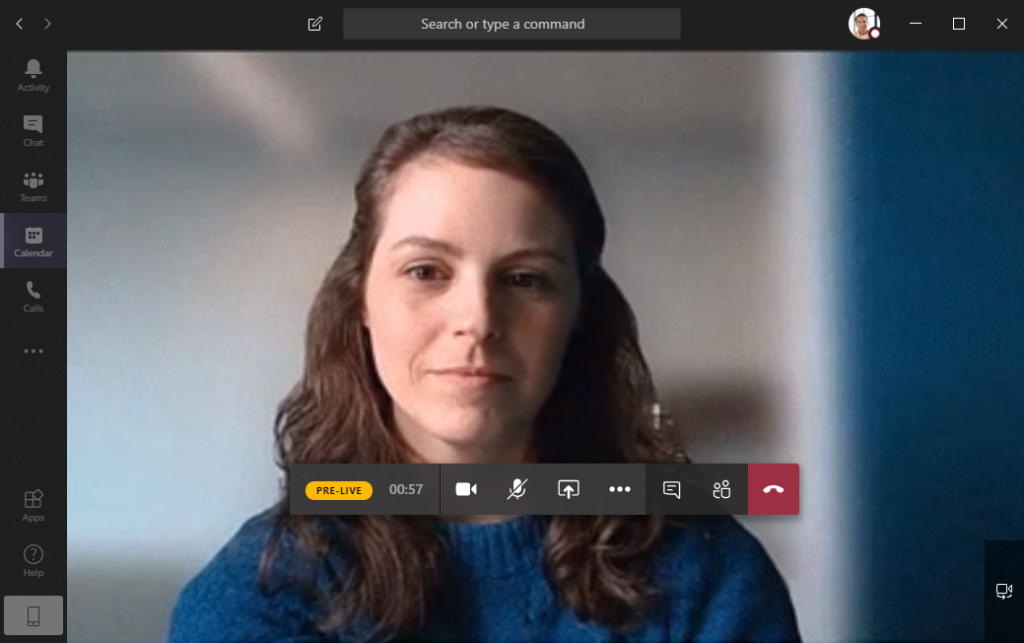The height and width of the screenshot is (643, 1024).
Task: Open the Calls section
Action: click(33, 296)
